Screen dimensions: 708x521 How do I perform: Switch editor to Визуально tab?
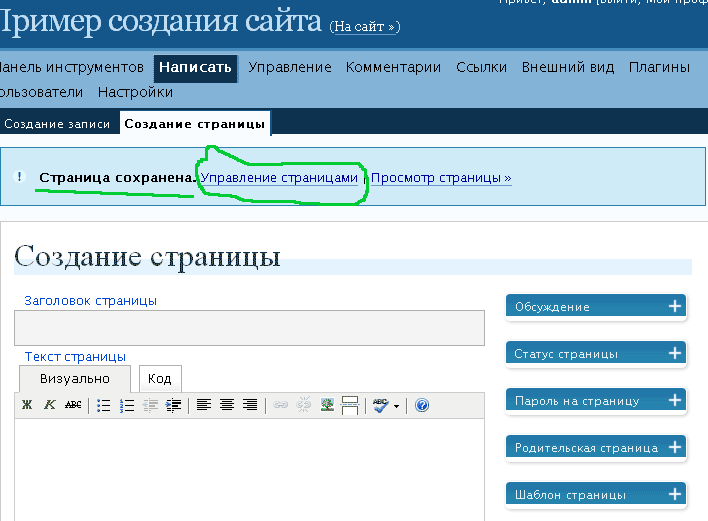(75, 379)
